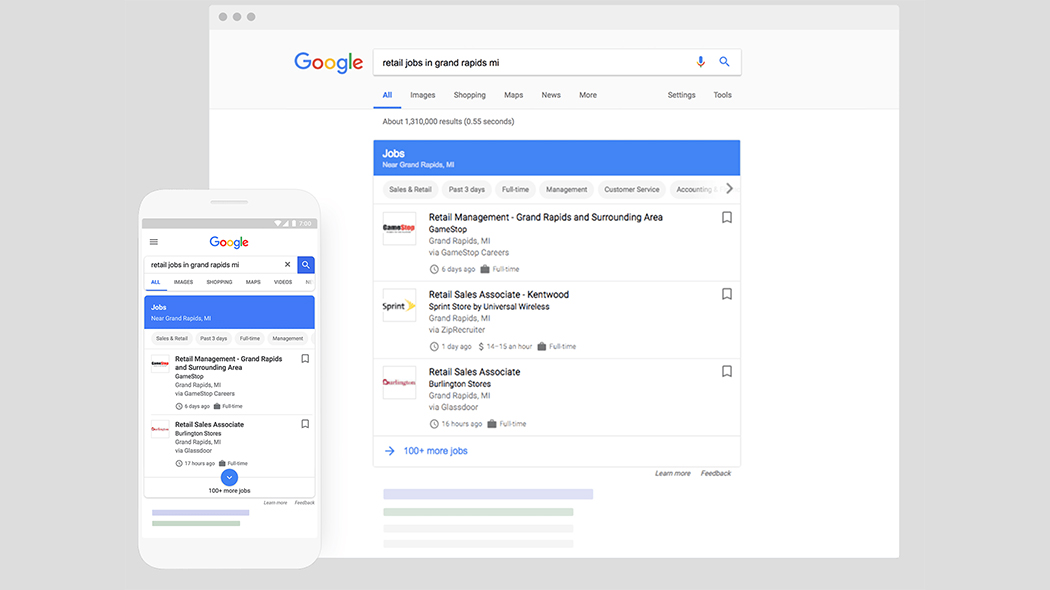
Task: Click the dollar icon by 14–15 an hour
Action: pos(481,347)
